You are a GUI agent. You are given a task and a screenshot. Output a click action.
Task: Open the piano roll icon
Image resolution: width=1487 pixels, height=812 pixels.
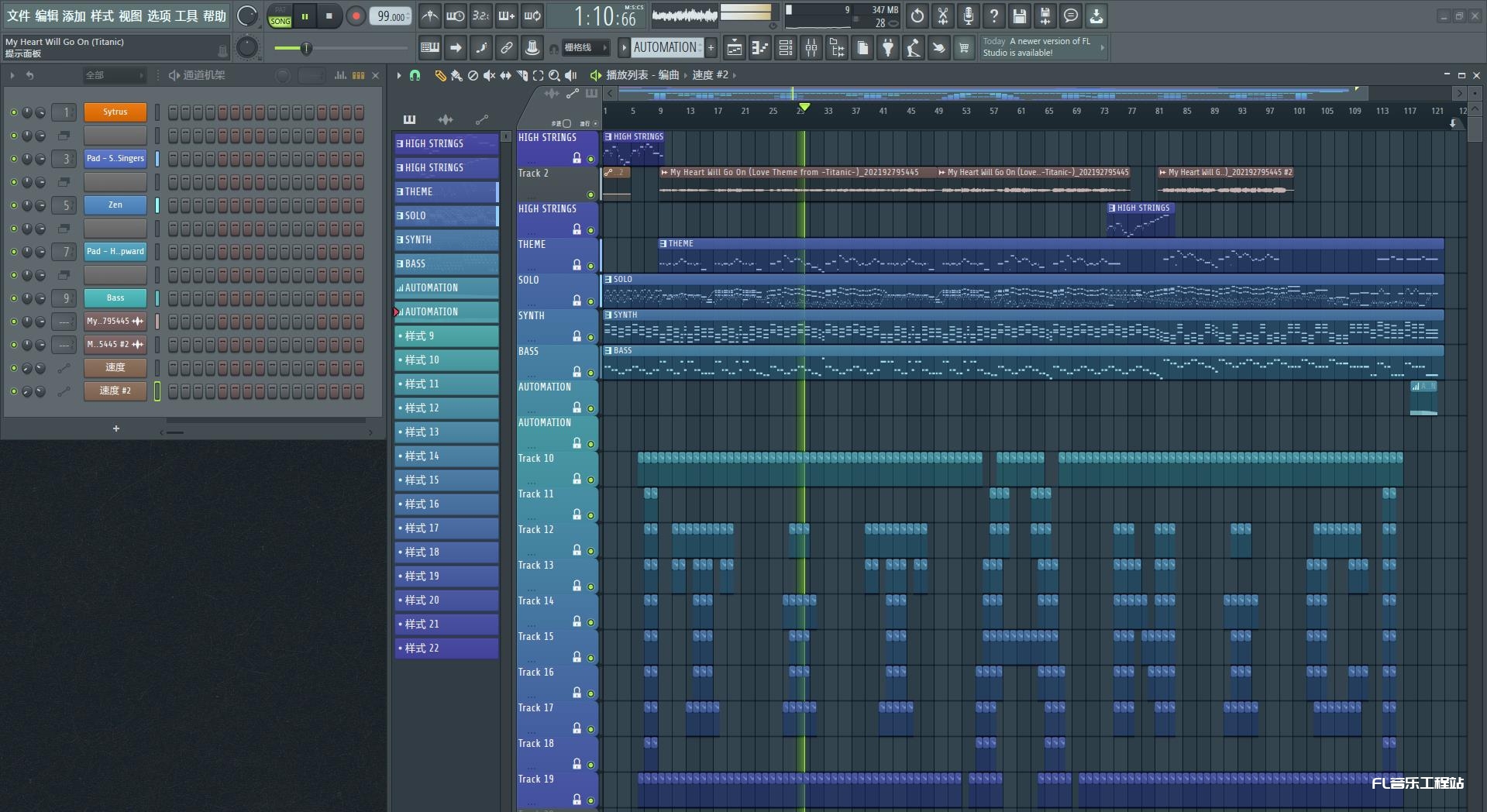click(x=760, y=48)
